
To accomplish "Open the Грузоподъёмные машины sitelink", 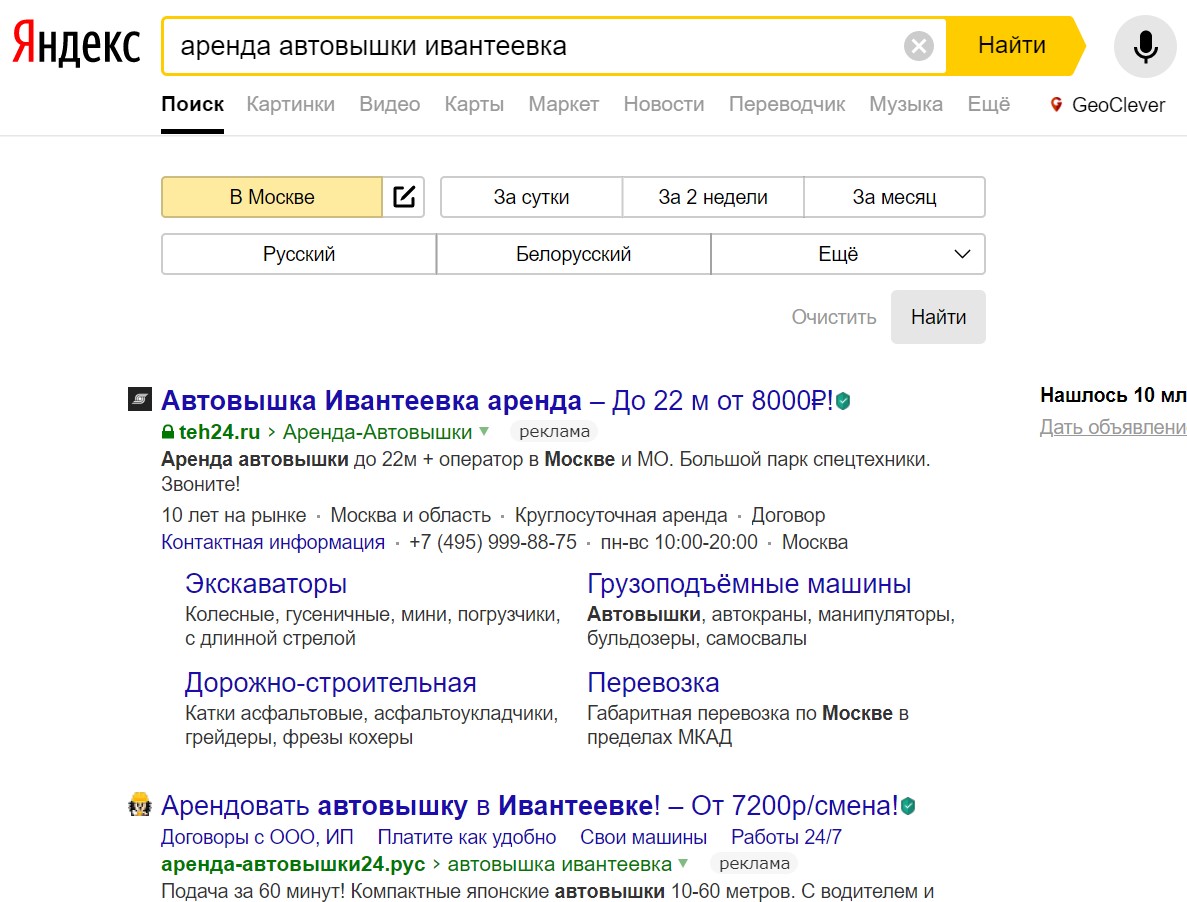I will (749, 584).
